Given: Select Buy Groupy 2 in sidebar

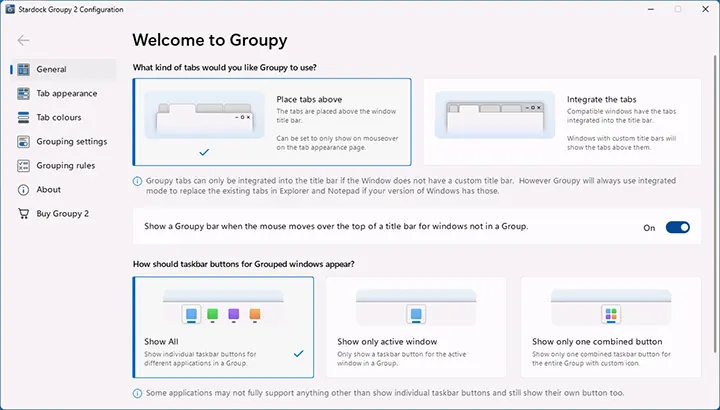Looking at the screenshot, I should (x=63, y=213).
